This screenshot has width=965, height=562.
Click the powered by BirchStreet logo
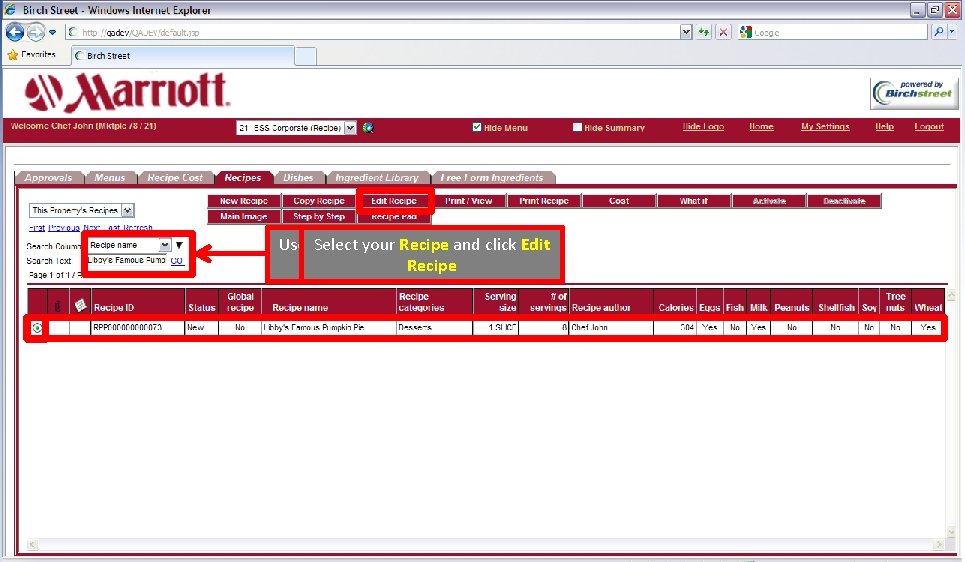tap(913, 93)
